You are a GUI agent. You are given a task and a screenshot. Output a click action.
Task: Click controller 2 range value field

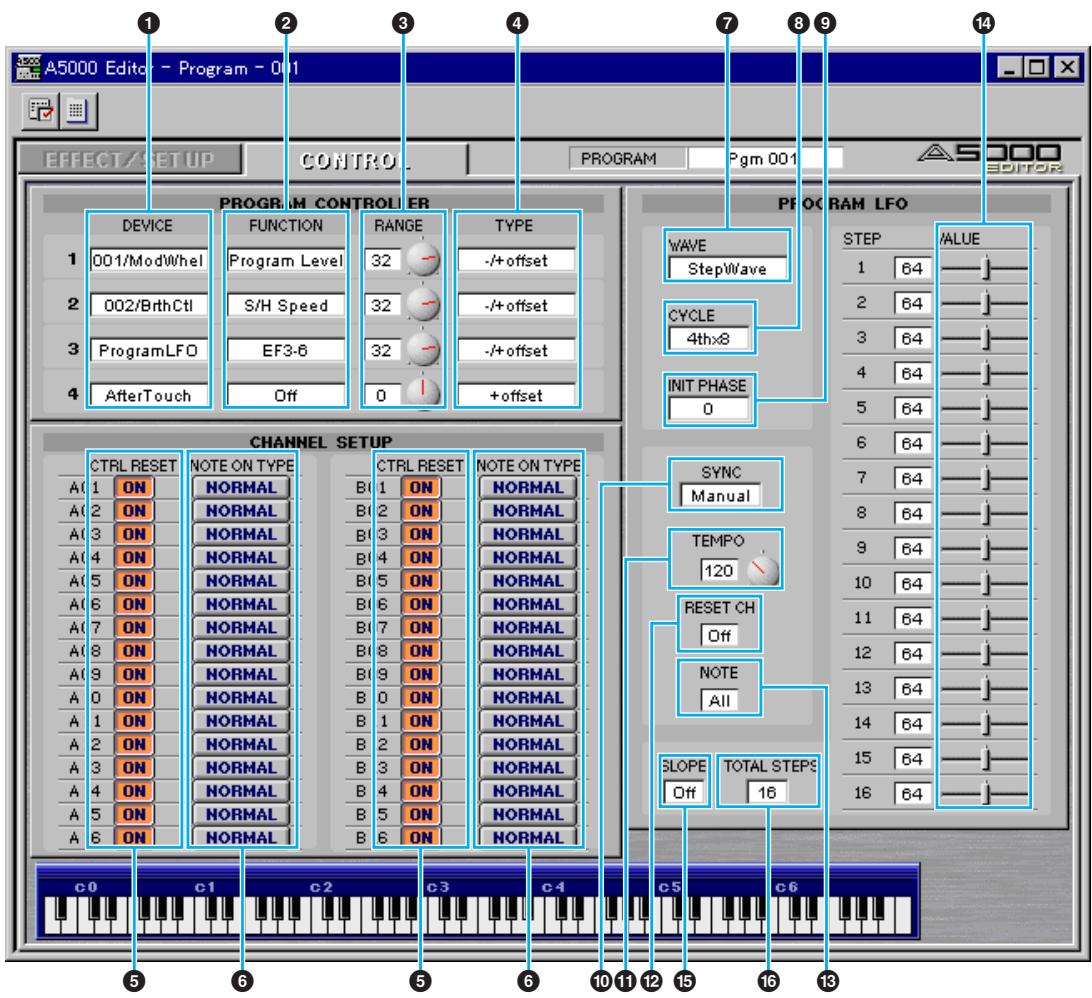[382, 305]
